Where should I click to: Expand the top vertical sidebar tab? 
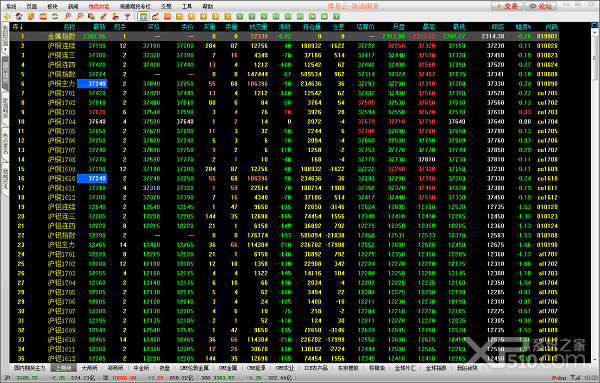(5, 38)
